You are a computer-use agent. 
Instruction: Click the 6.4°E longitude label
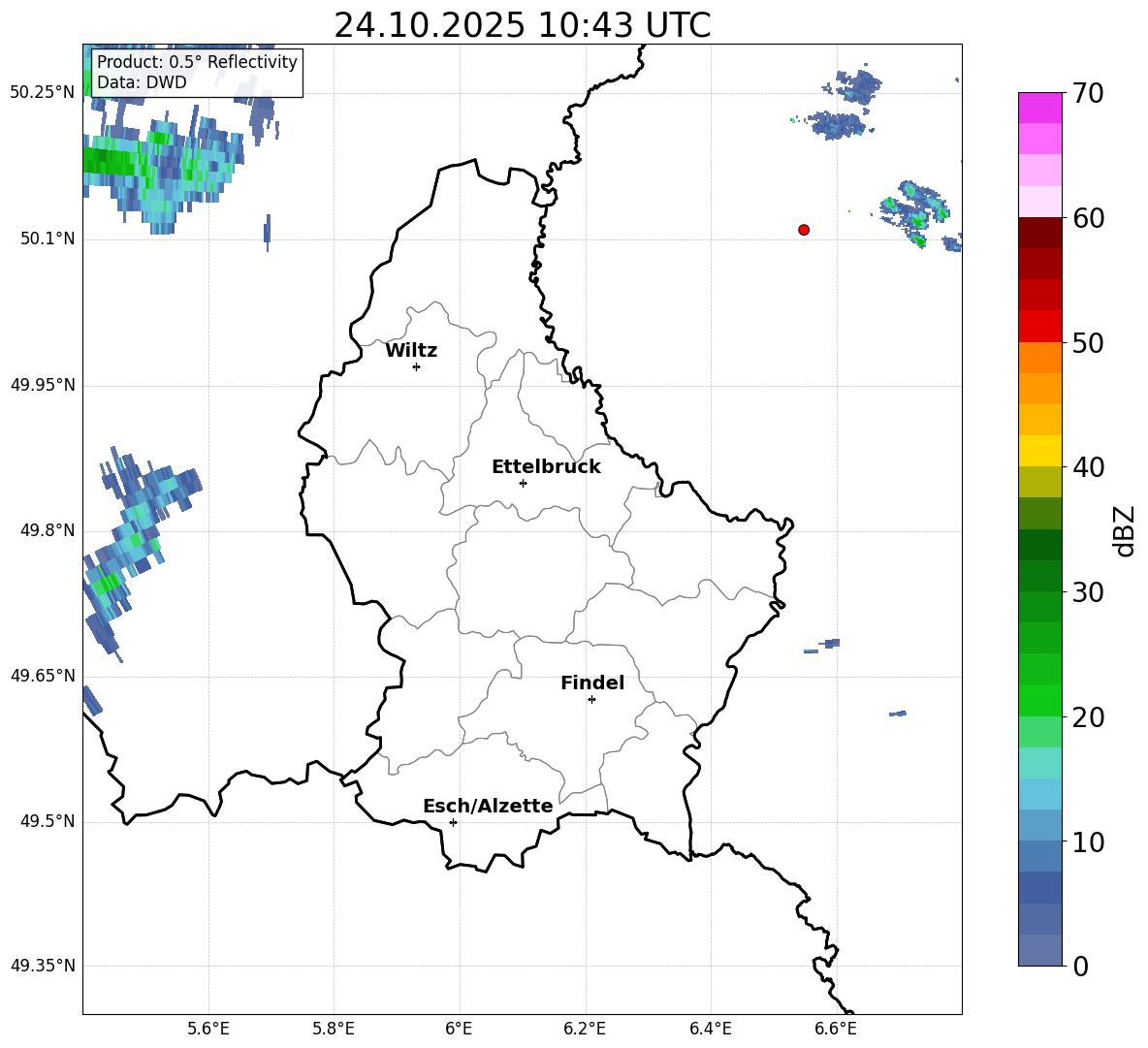pyautogui.click(x=710, y=1029)
